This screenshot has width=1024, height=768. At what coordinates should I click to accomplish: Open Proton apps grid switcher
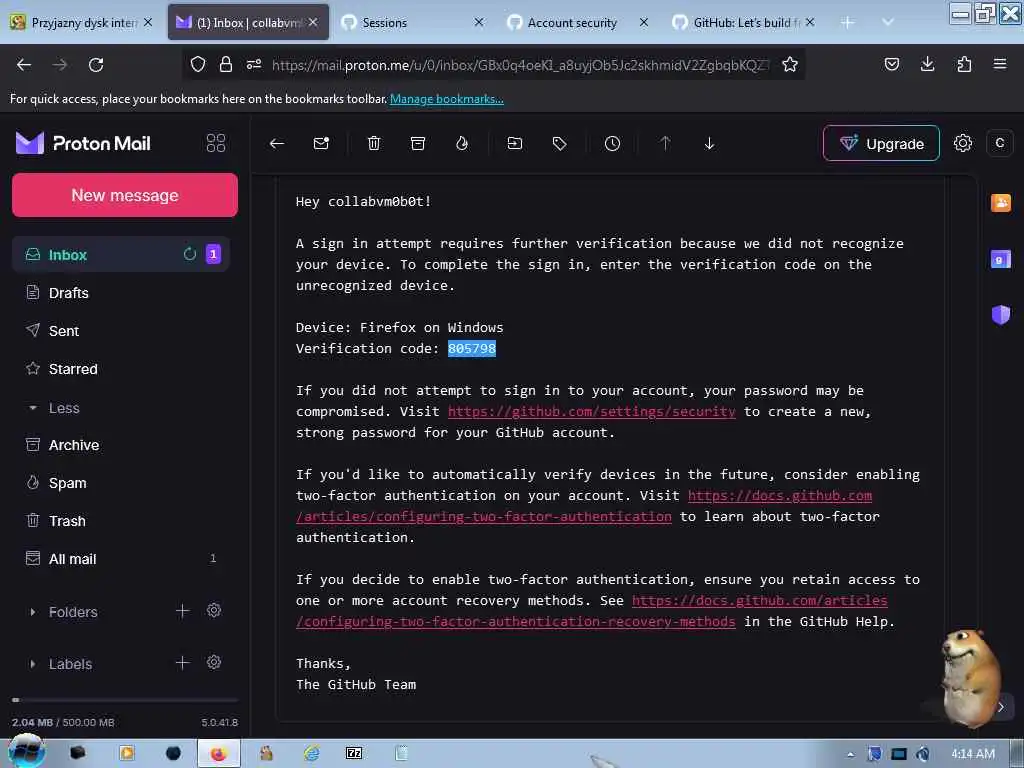coord(216,143)
